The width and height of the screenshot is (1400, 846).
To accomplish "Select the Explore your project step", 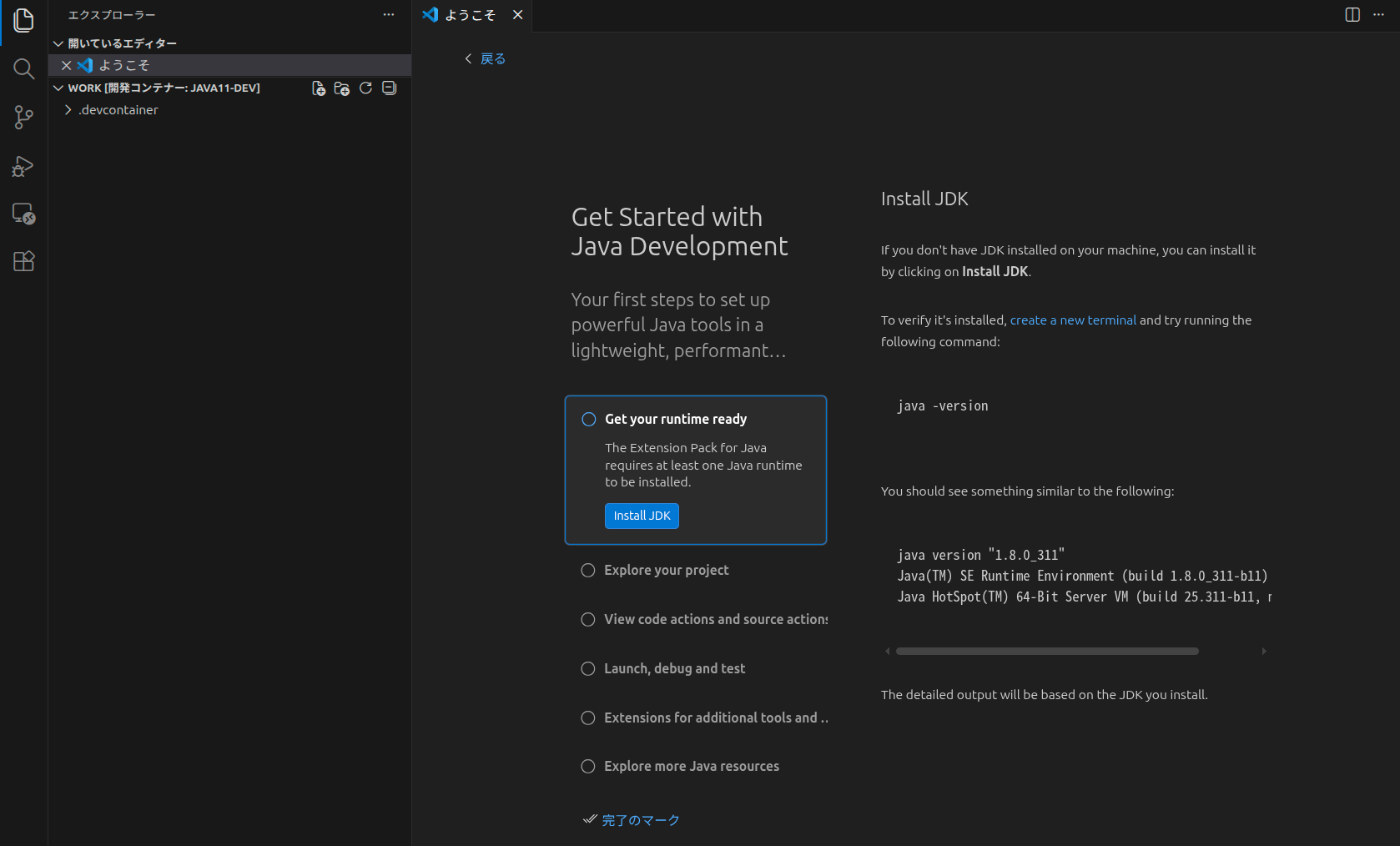I will click(666, 570).
